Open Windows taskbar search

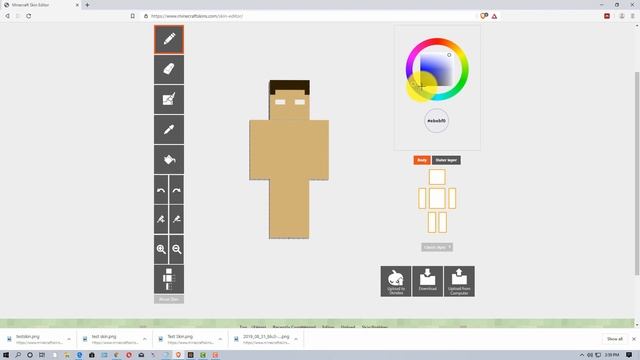coord(18,355)
